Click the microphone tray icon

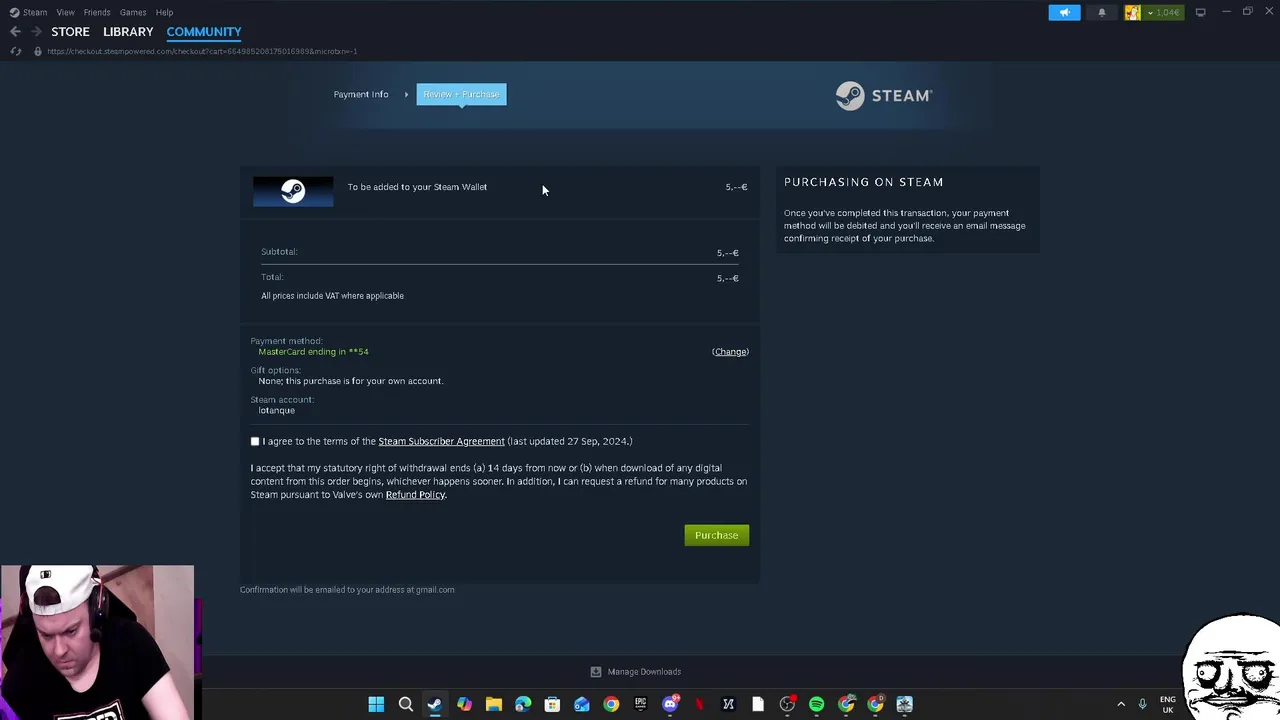click(1142, 704)
